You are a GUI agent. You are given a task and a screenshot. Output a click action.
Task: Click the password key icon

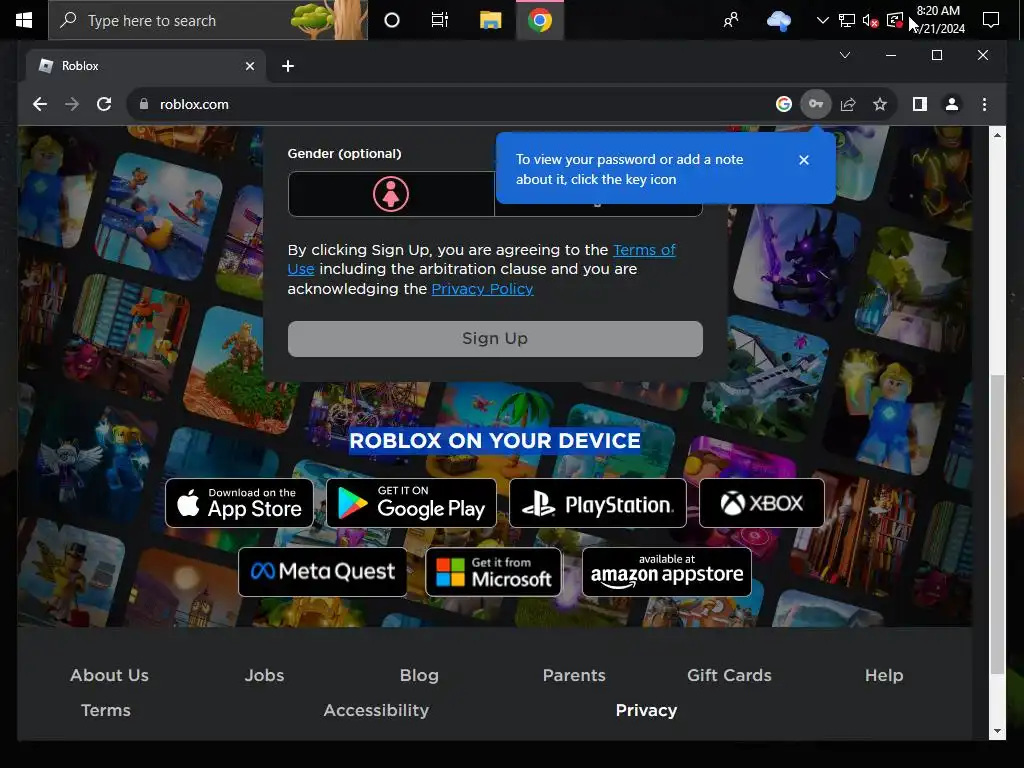click(x=816, y=104)
